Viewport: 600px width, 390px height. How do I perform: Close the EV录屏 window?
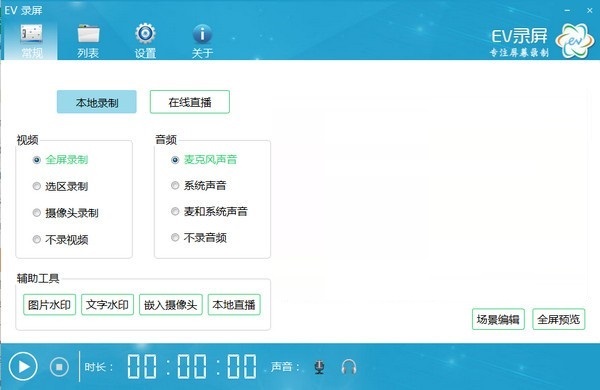[x=590, y=10]
